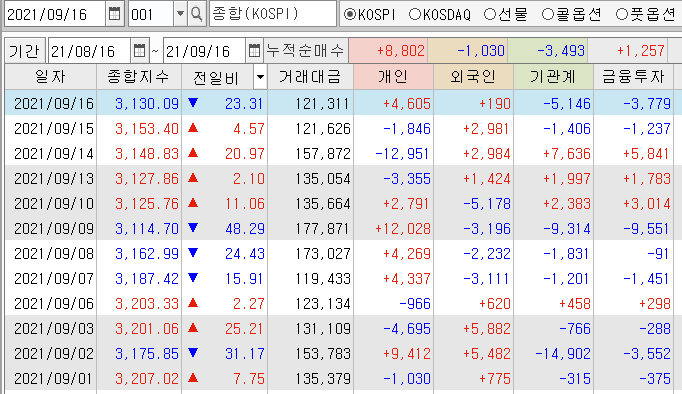Viewport: 682px width, 394px height.
Task: Select the 풋옵션 radio button
Action: point(622,14)
